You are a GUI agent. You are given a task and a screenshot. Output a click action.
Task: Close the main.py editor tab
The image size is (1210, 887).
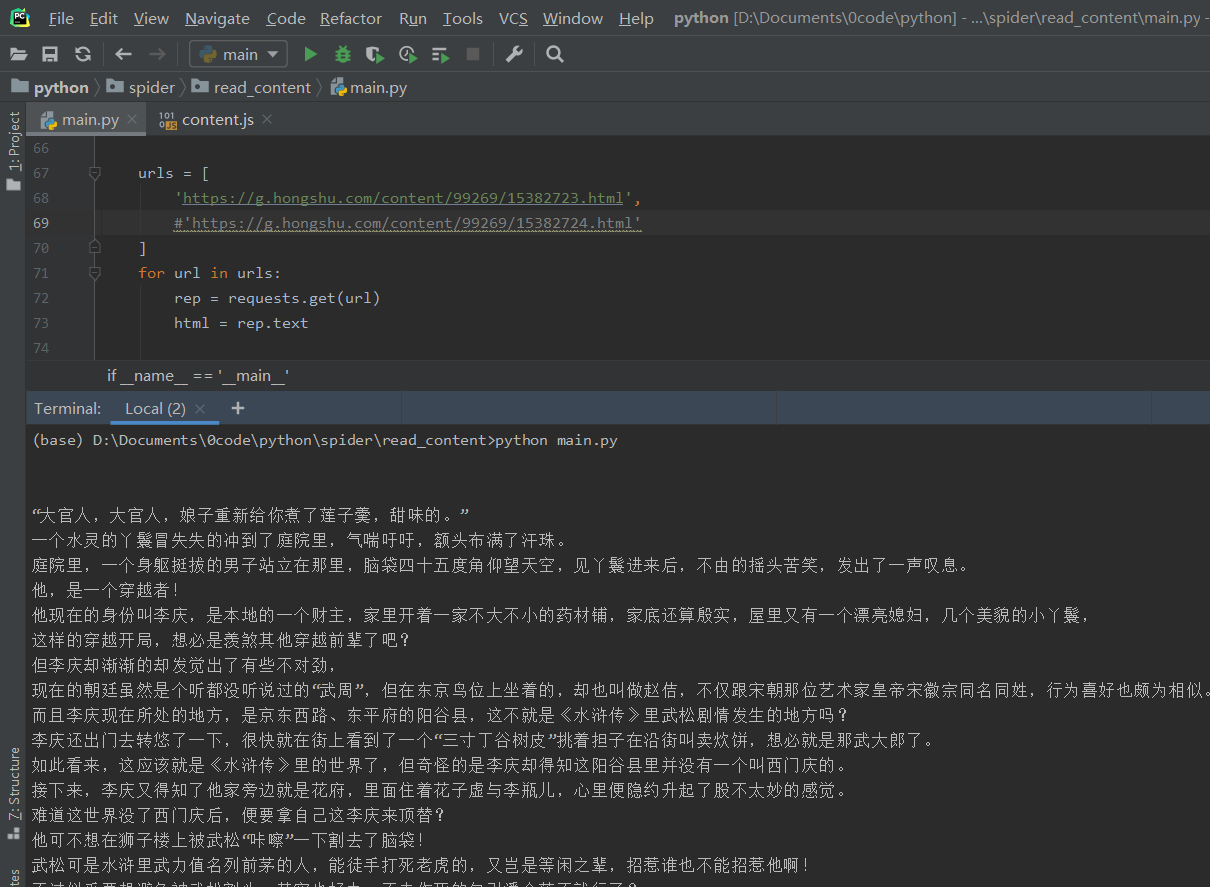coord(131,120)
